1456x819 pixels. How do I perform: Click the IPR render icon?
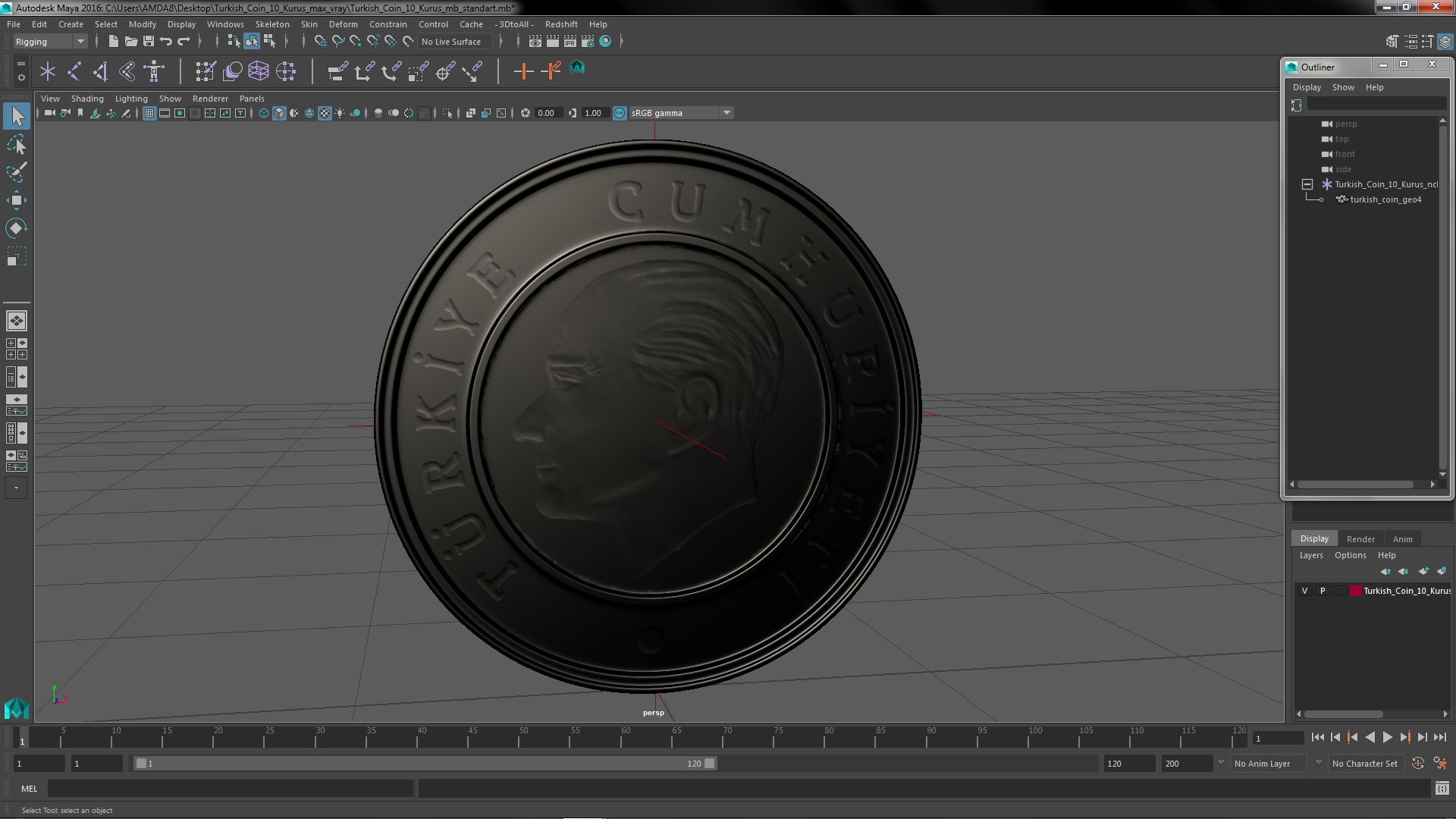tap(570, 42)
